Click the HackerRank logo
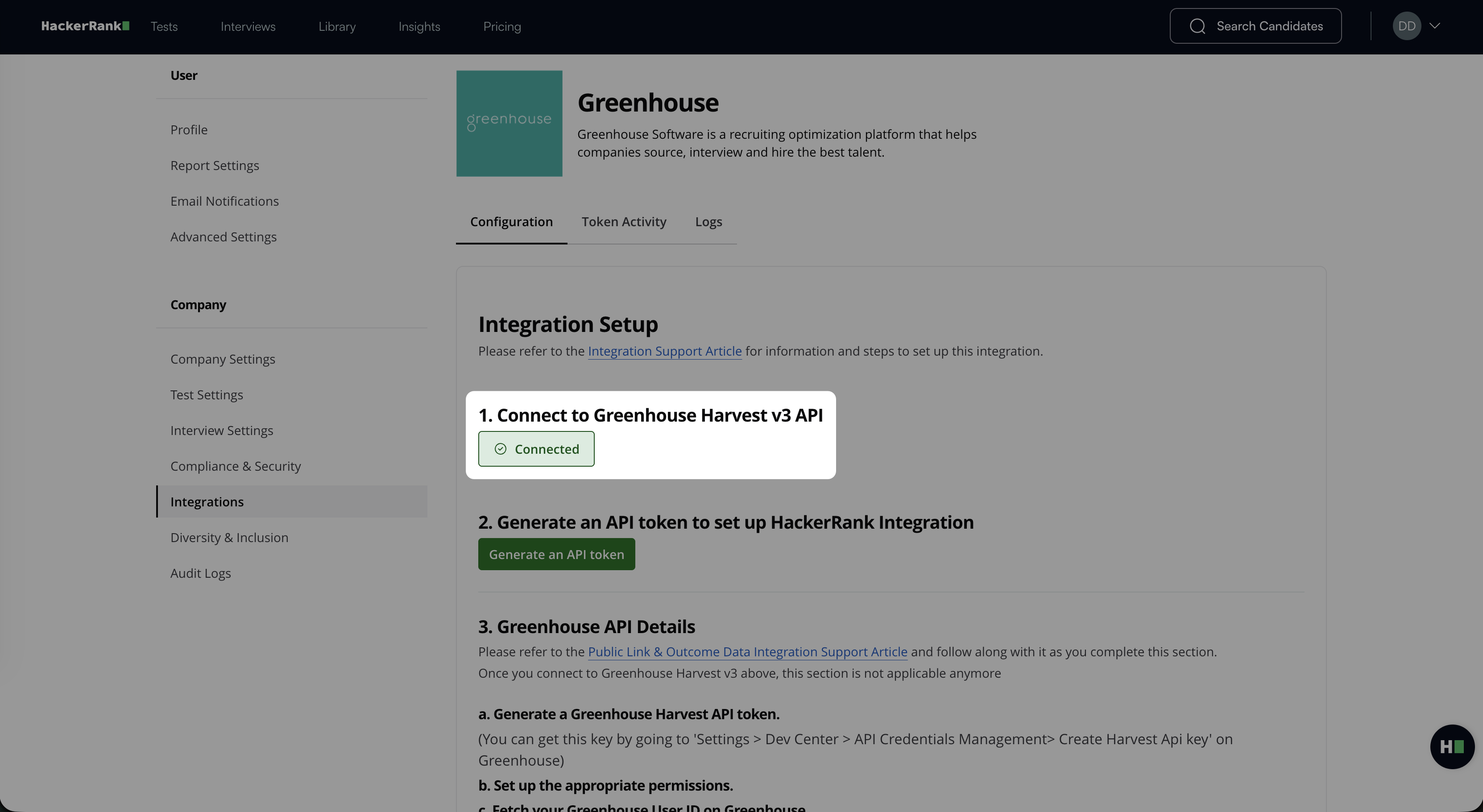1483x812 pixels. (85, 26)
